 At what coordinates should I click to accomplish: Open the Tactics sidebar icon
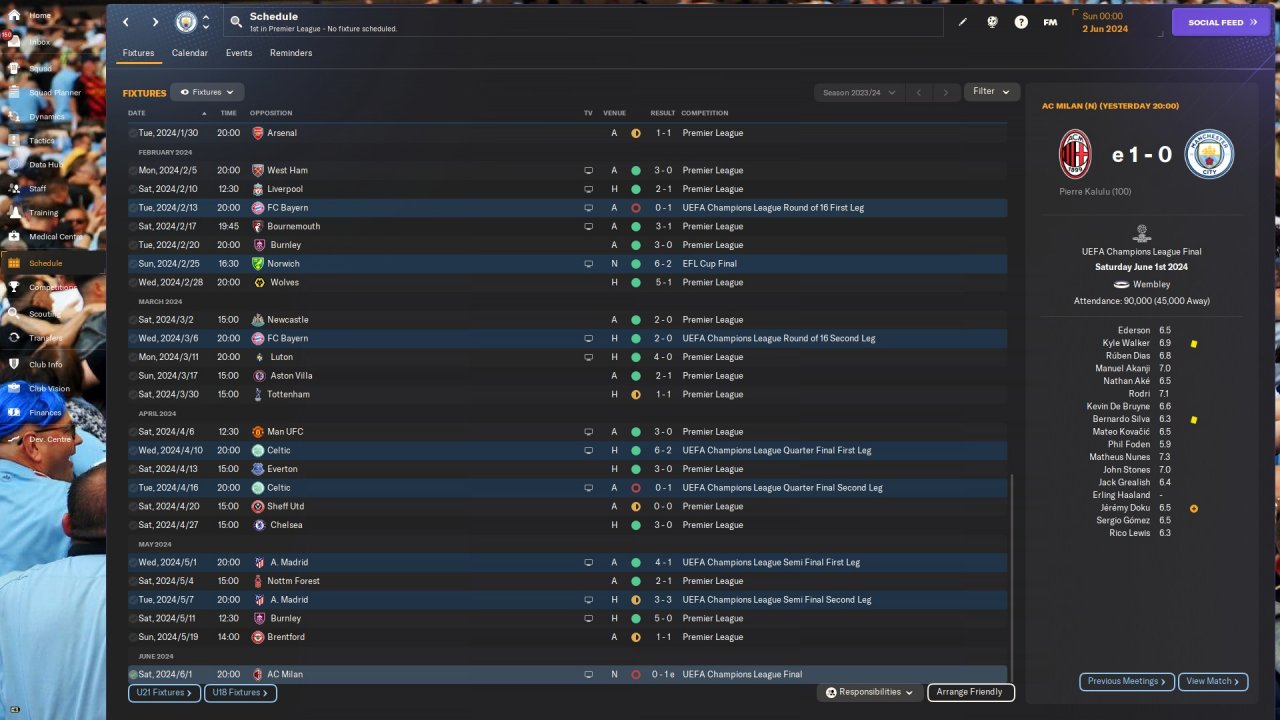pyautogui.click(x=14, y=140)
